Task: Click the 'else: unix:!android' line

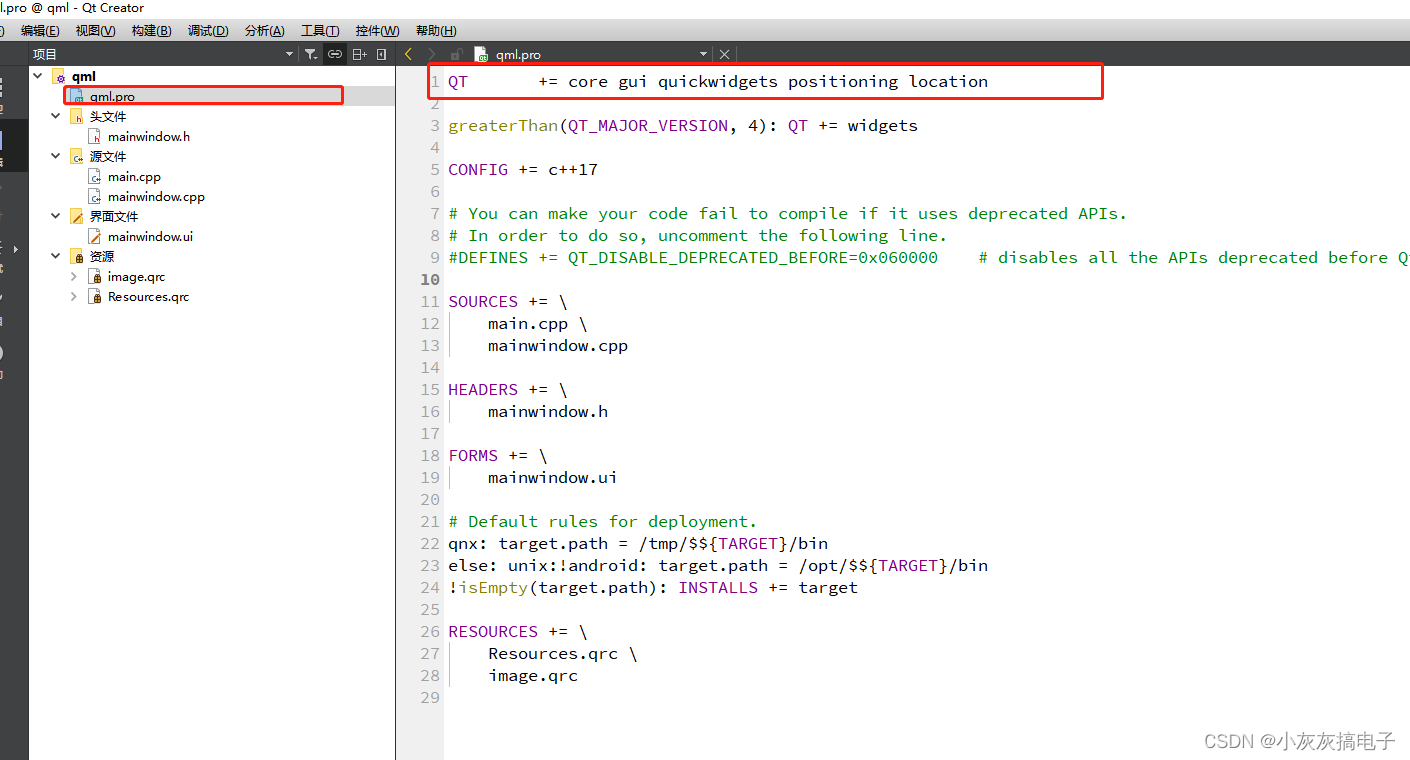Action: coord(718,566)
